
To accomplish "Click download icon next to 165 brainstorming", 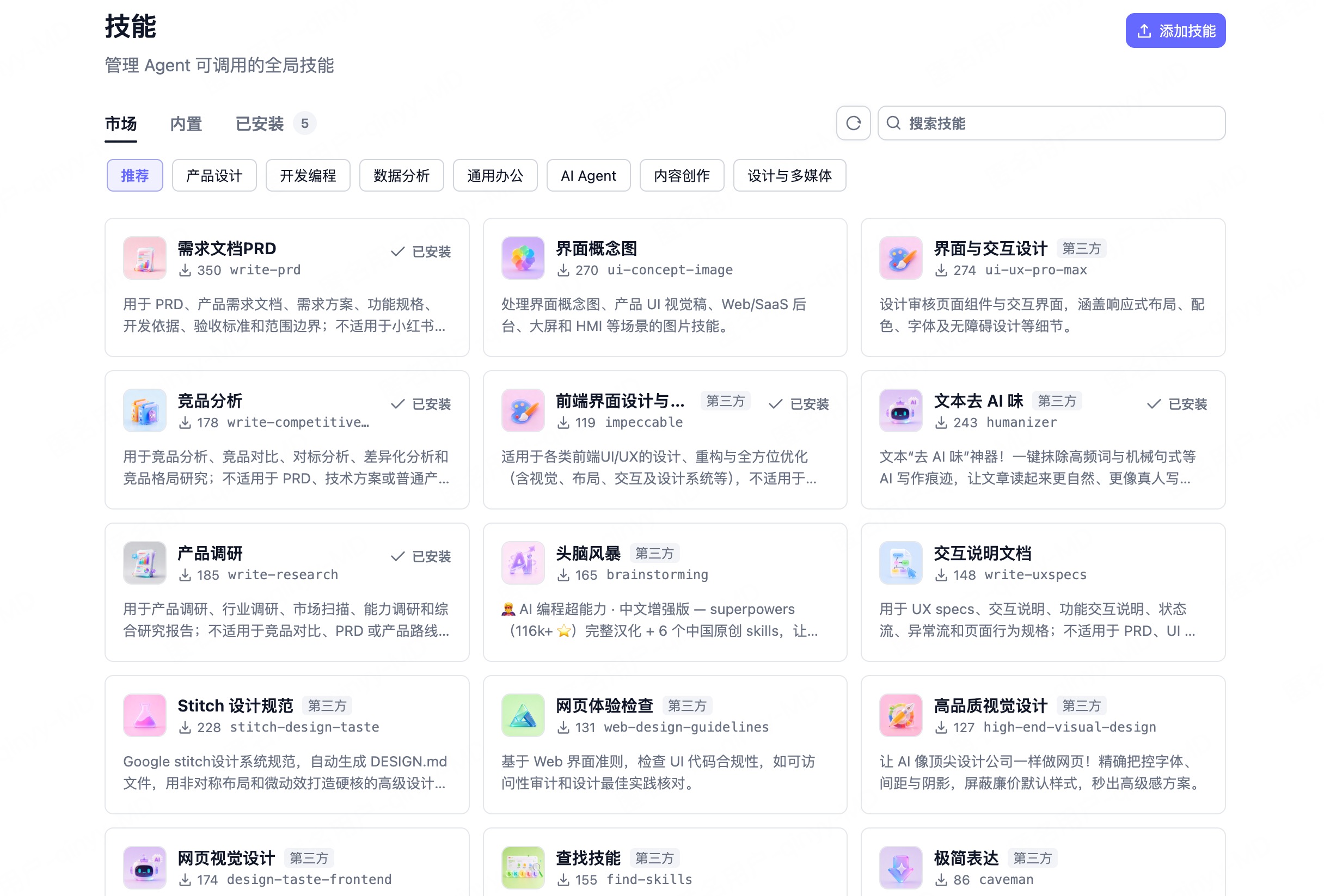I will pos(563,575).
